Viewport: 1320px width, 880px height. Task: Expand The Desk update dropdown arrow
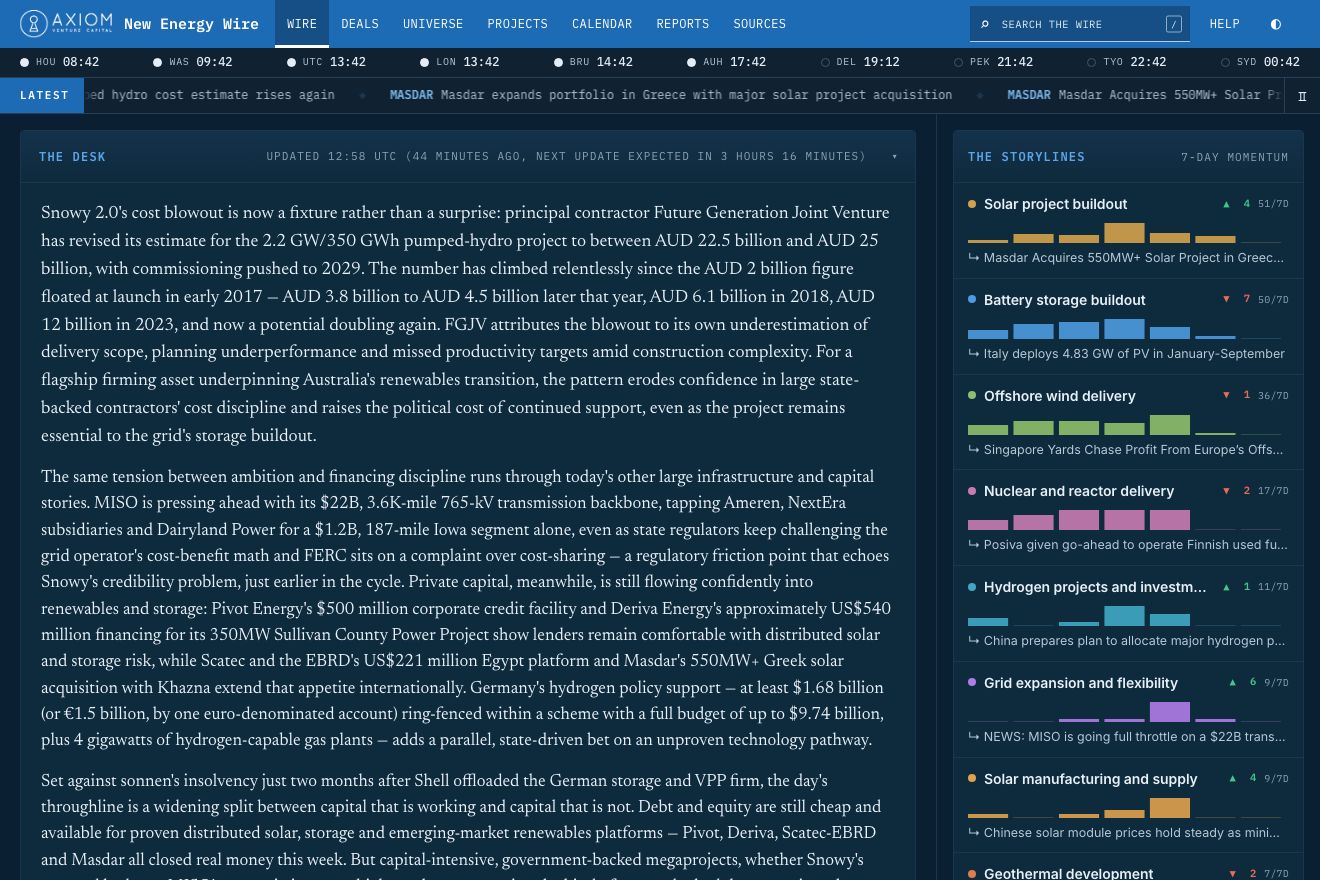894,156
